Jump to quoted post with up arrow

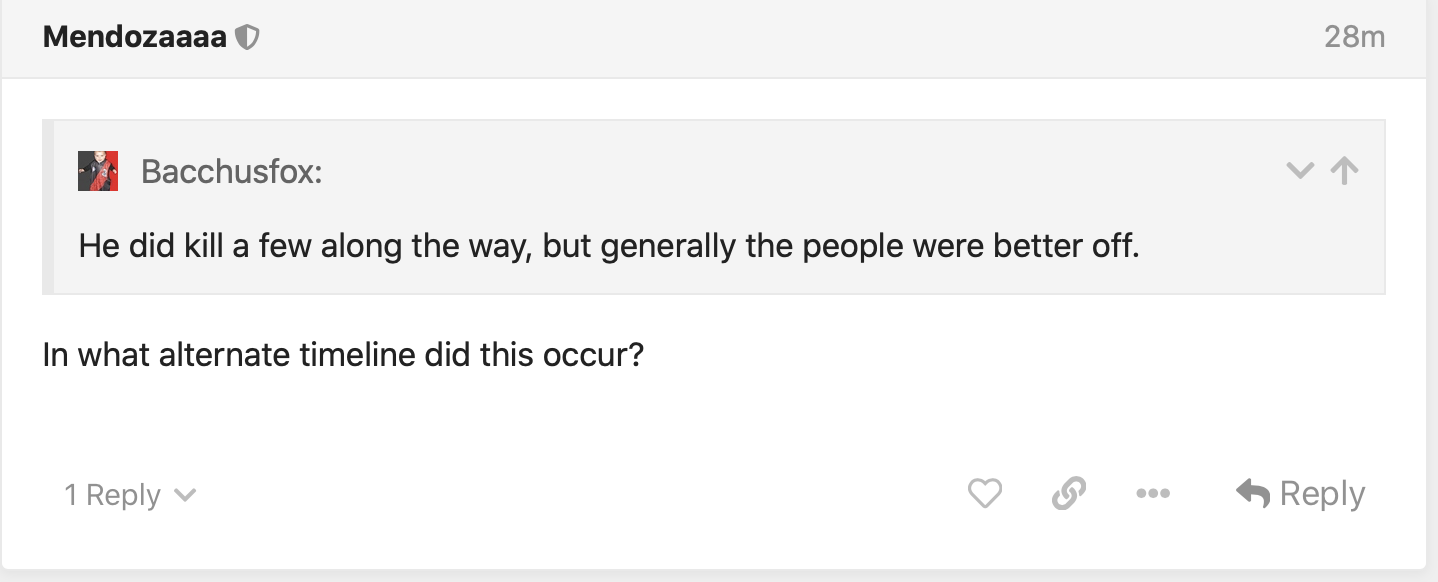click(x=1345, y=171)
